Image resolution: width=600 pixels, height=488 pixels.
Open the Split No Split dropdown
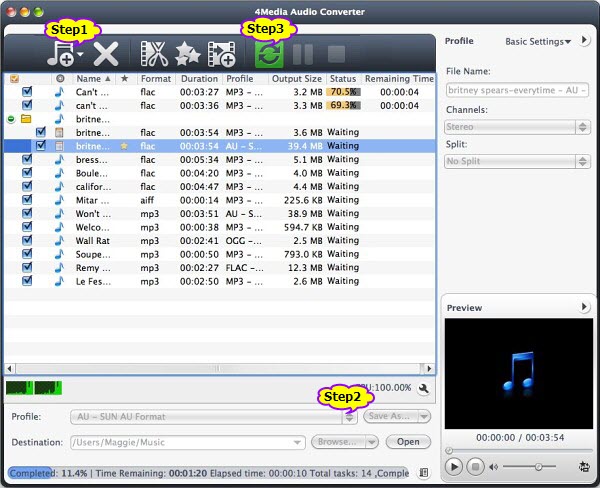tap(517, 161)
